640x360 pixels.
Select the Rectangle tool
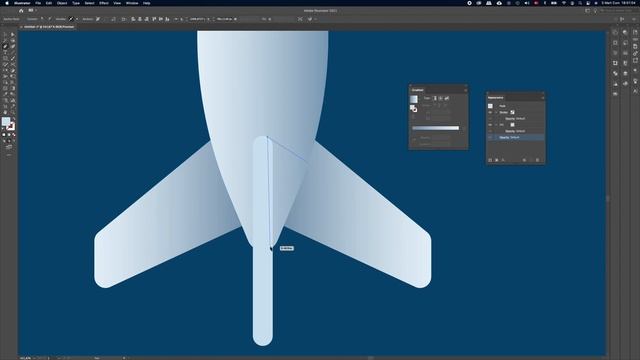coord(5,58)
